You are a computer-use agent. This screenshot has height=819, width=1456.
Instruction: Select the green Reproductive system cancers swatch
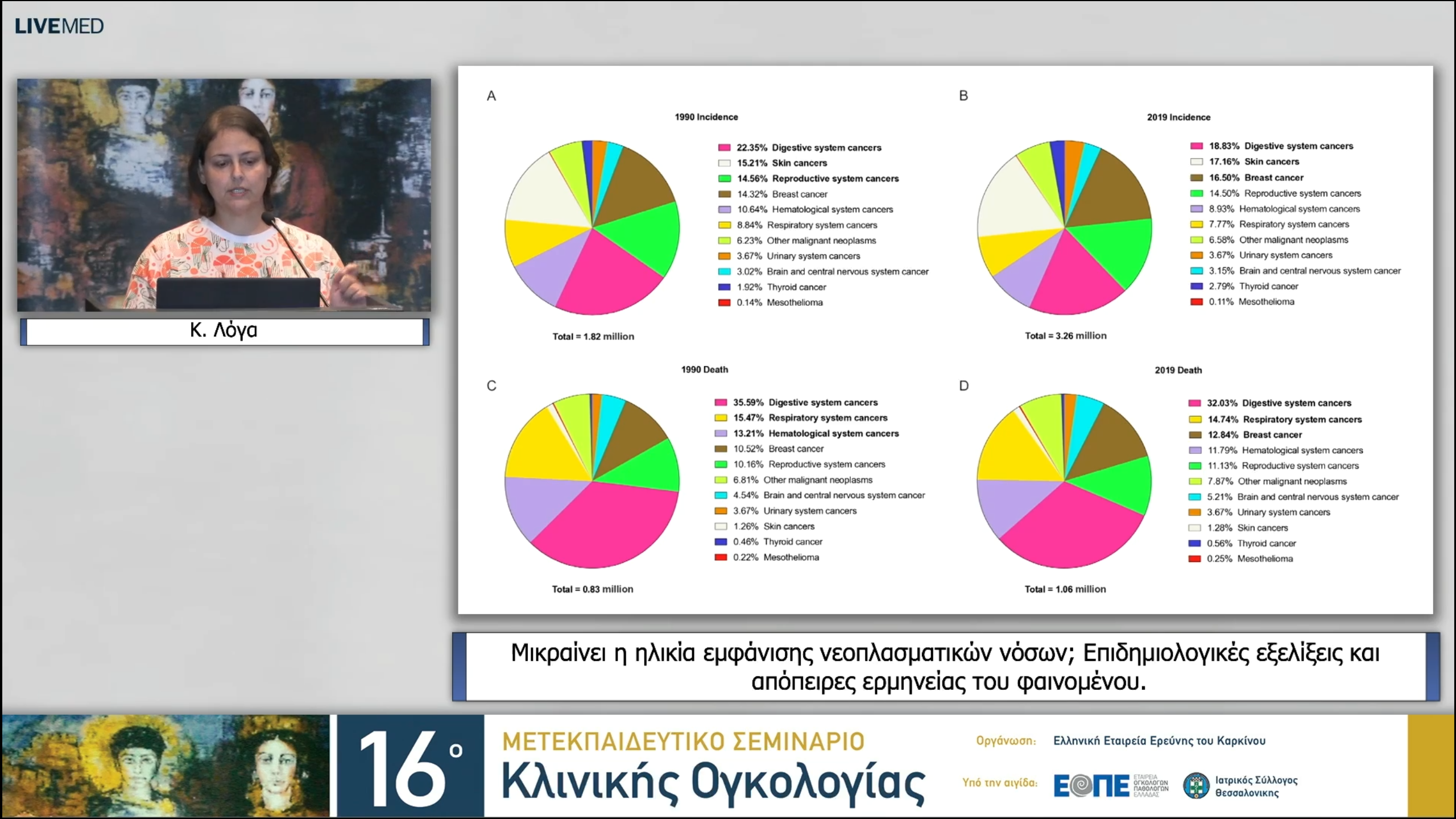(x=723, y=179)
